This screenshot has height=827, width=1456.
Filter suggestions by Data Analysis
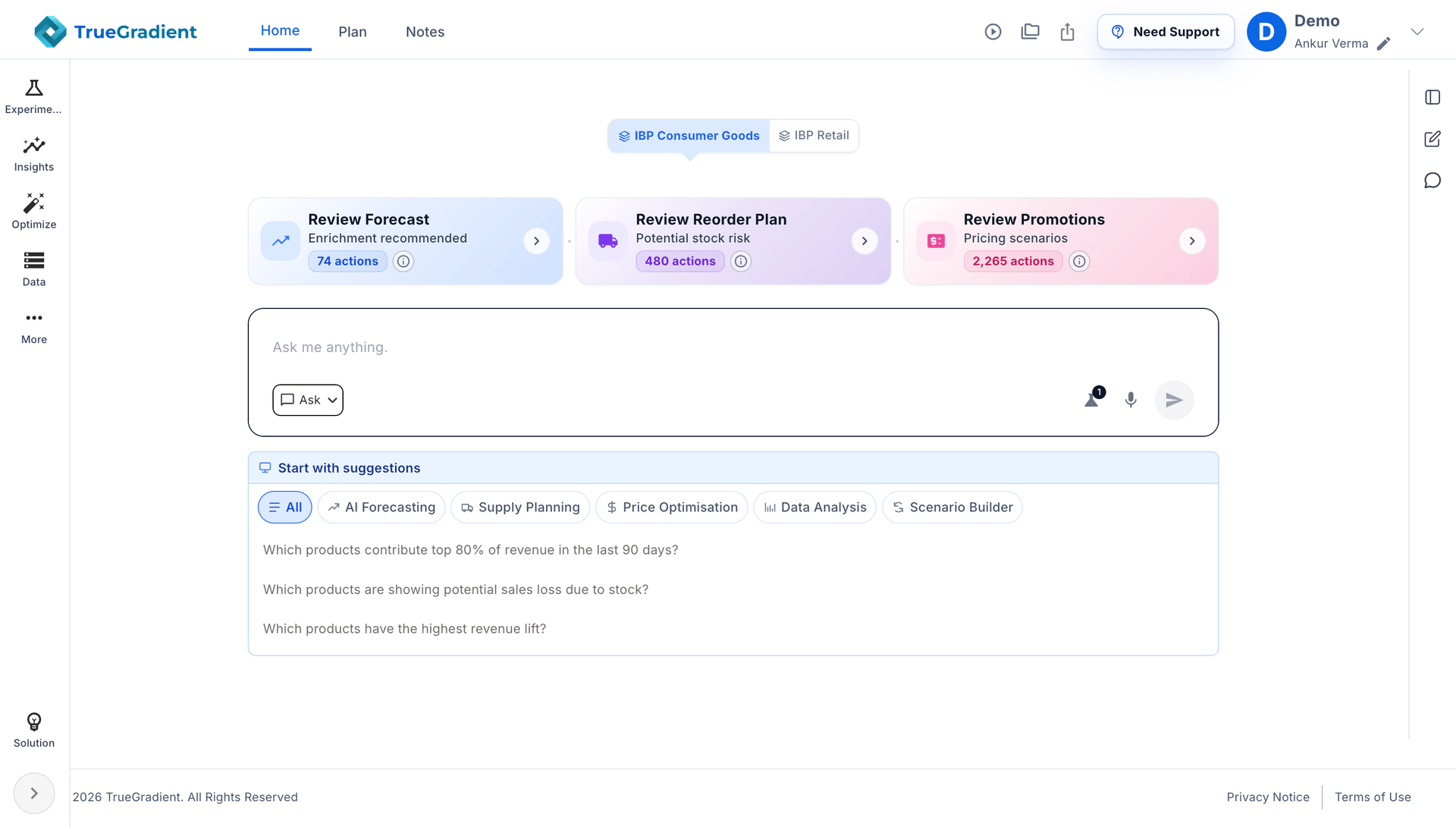coord(815,508)
